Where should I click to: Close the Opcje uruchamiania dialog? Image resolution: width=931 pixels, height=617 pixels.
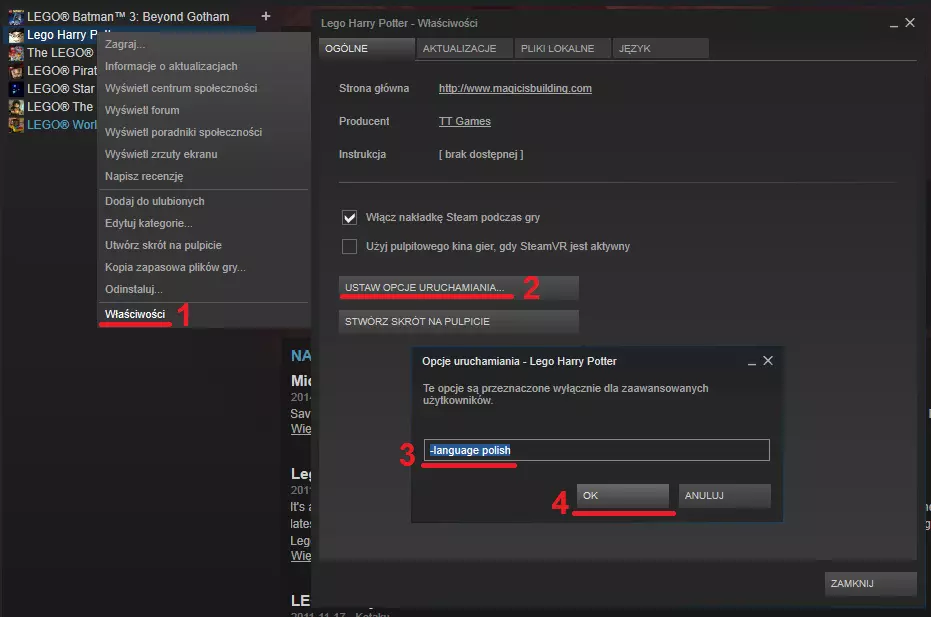(x=768, y=360)
